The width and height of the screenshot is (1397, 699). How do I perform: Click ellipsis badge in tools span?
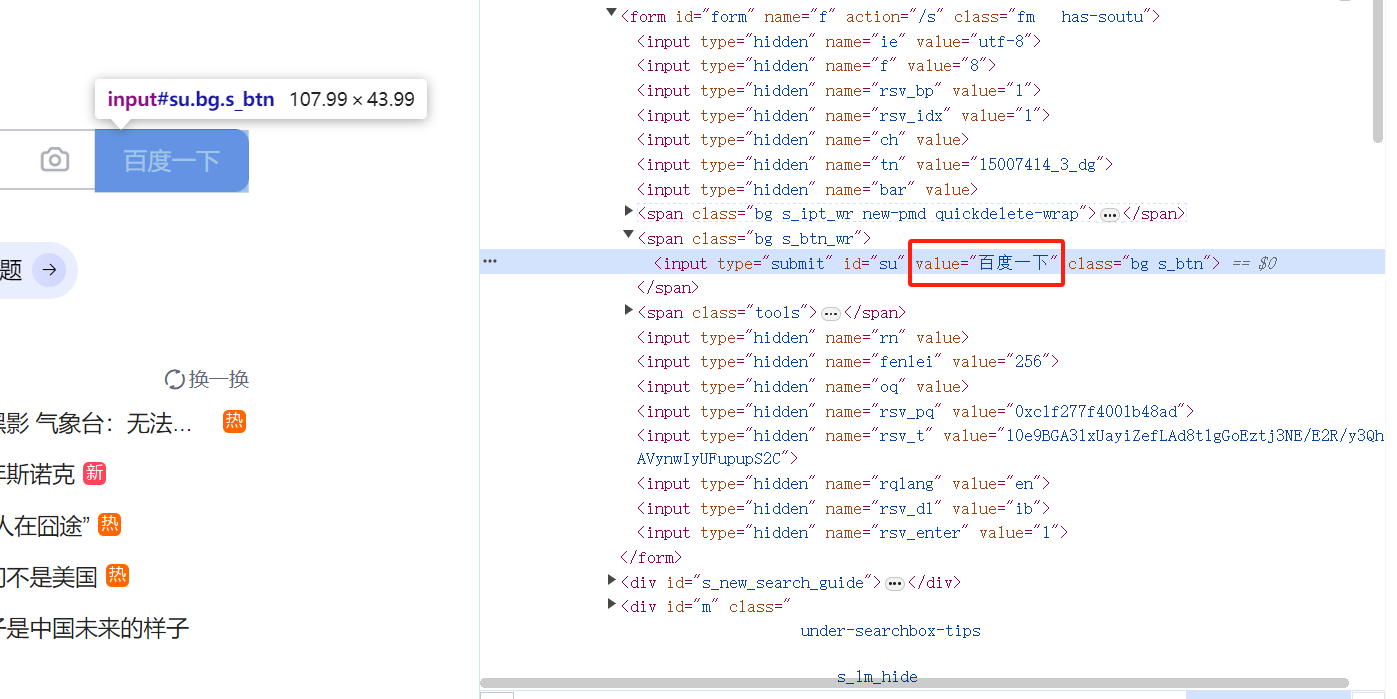point(830,314)
